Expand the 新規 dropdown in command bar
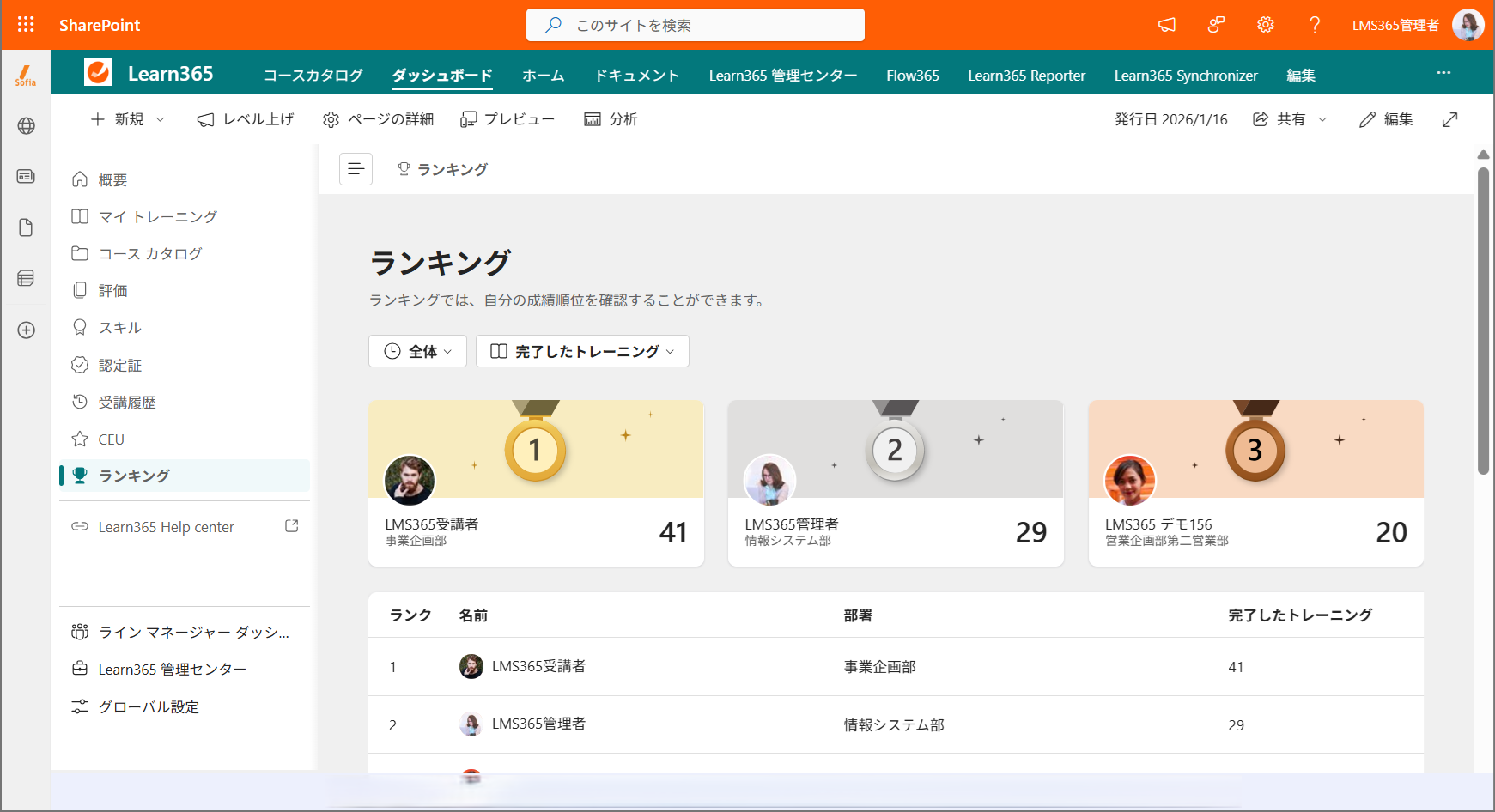This screenshot has height=812, width=1495. click(128, 119)
